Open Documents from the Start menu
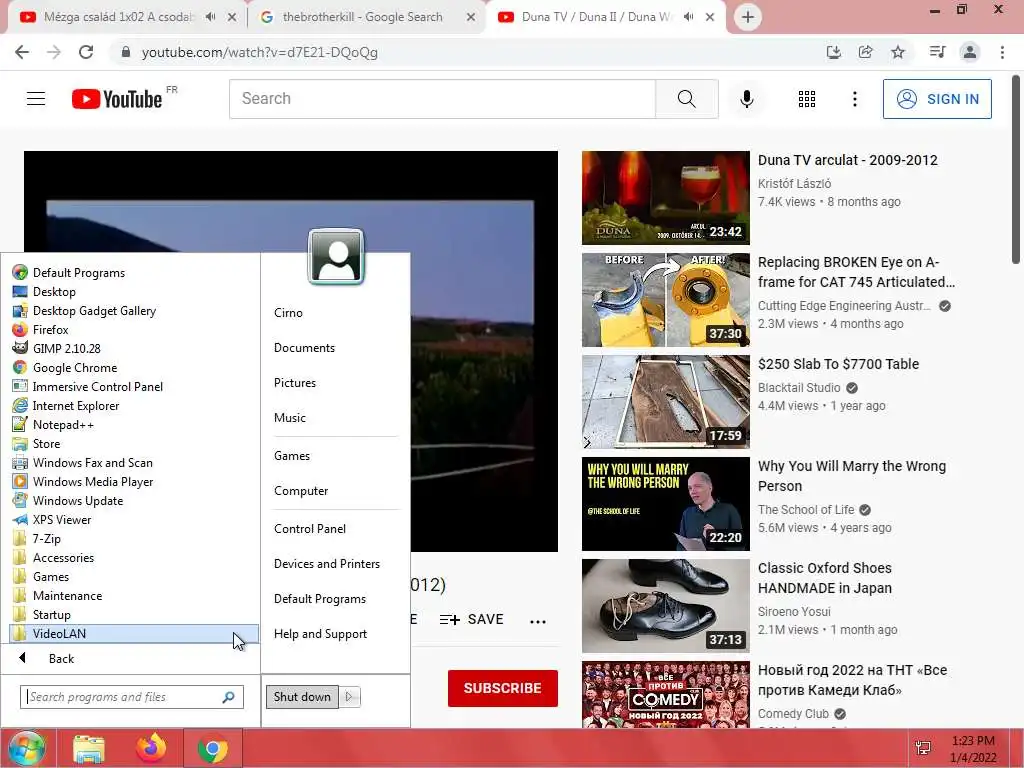 (x=304, y=348)
